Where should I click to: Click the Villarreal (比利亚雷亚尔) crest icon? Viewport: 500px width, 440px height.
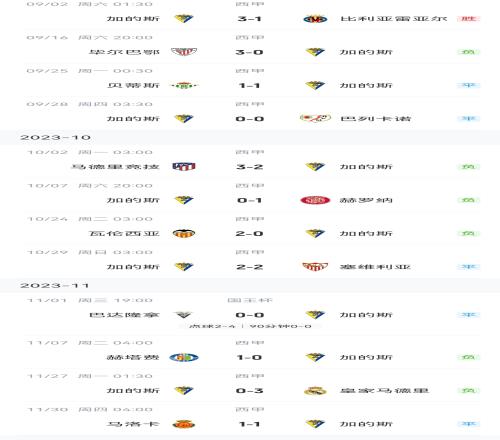point(315,19)
